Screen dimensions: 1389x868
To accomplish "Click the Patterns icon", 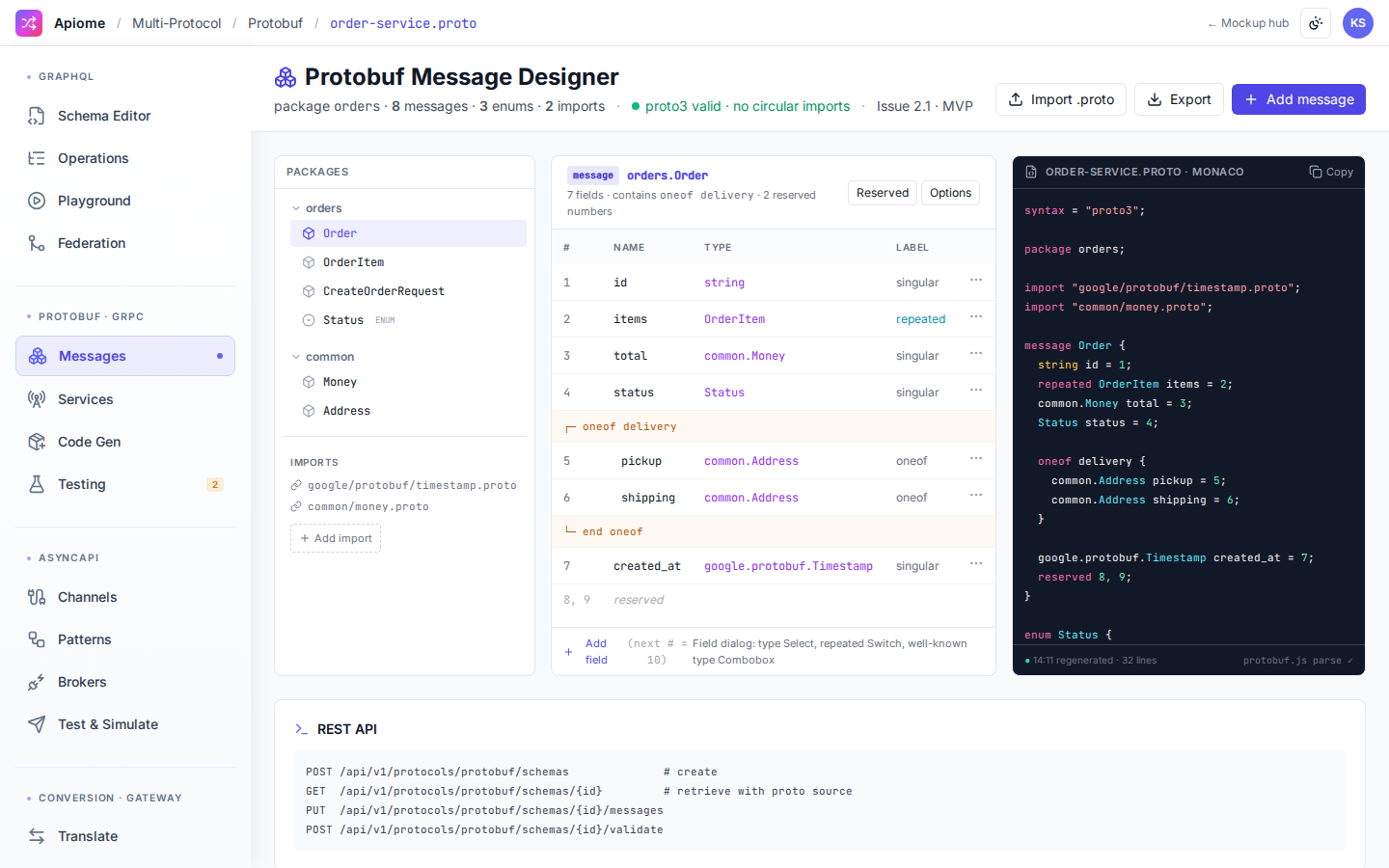I will (x=37, y=639).
